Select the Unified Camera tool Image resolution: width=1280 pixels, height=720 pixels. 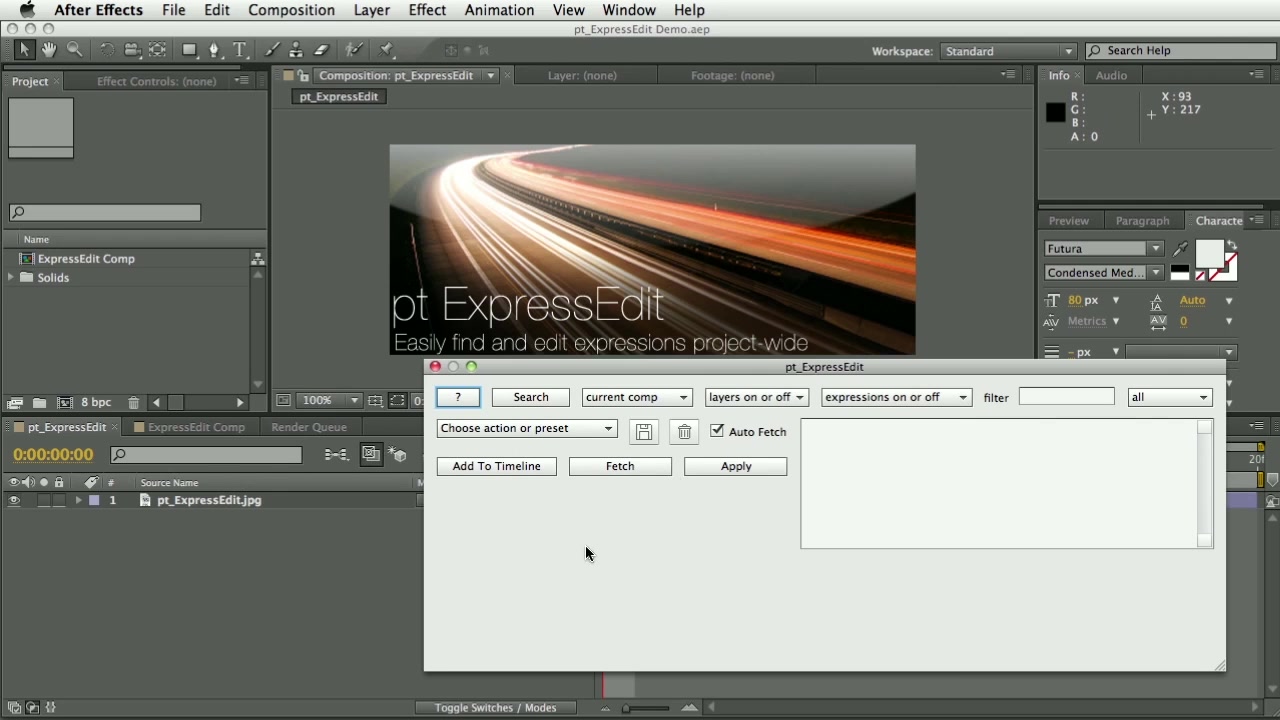pos(131,50)
